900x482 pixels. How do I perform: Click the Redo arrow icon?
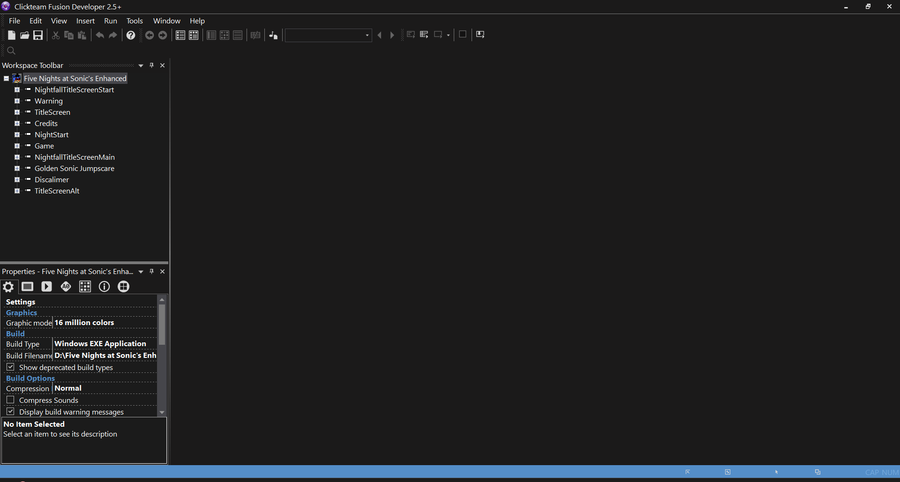pyautogui.click(x=113, y=36)
